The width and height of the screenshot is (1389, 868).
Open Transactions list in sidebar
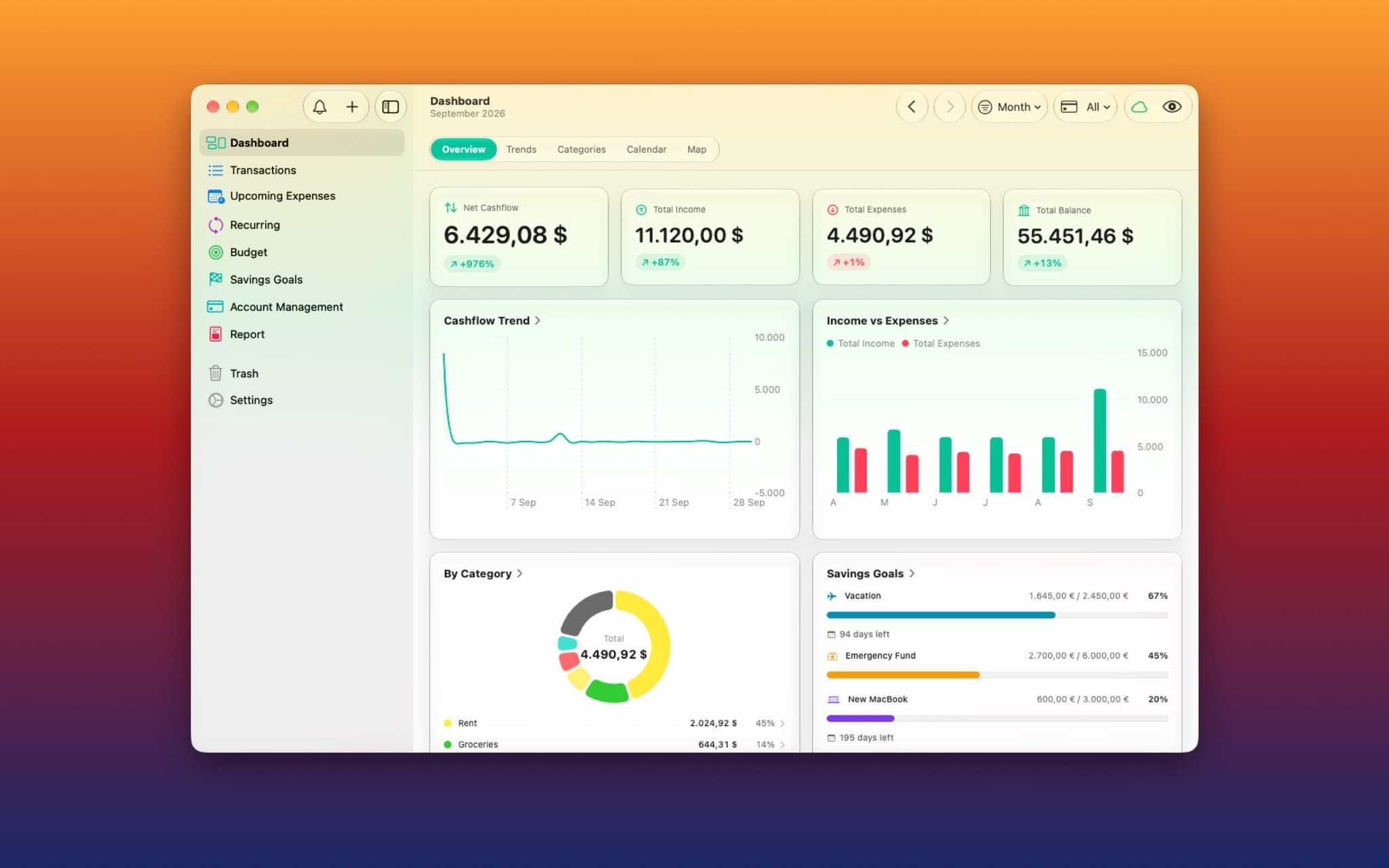(x=302, y=170)
